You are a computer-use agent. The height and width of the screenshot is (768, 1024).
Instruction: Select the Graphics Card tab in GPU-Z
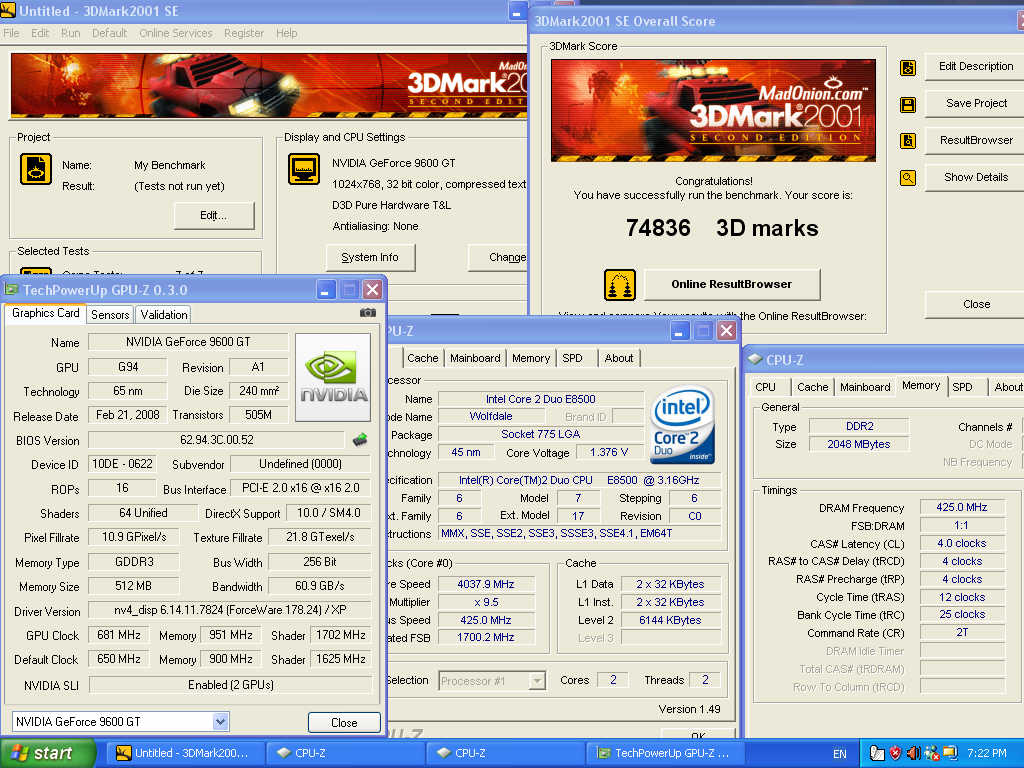coord(45,313)
